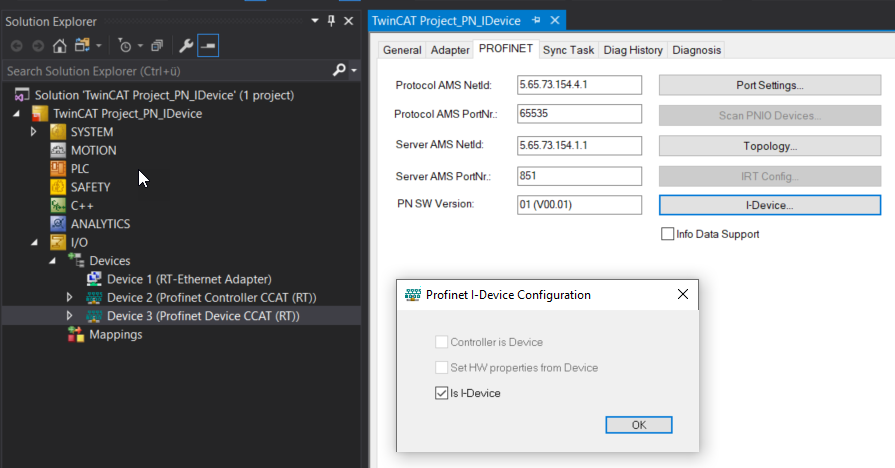The height and width of the screenshot is (468, 895).
Task: Click the Collapse All toolbar icon
Action: [x=157, y=46]
